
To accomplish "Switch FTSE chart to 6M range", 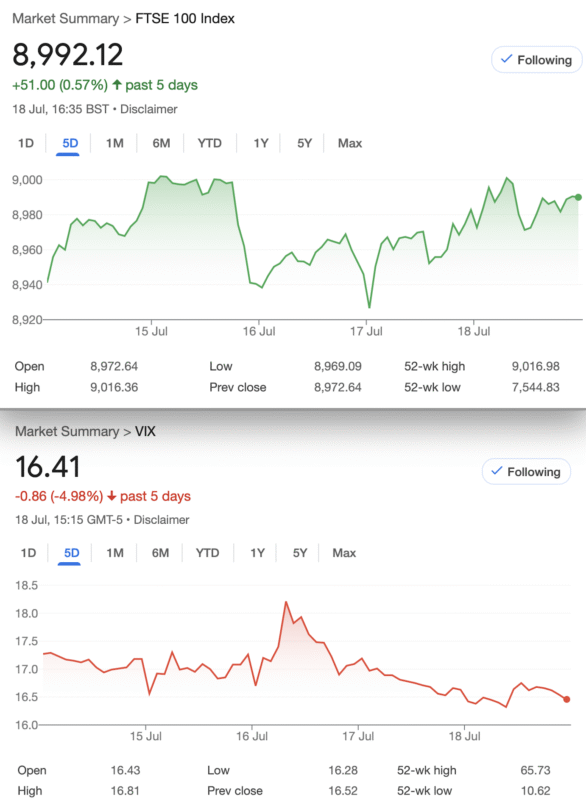I will pyautogui.click(x=161, y=143).
